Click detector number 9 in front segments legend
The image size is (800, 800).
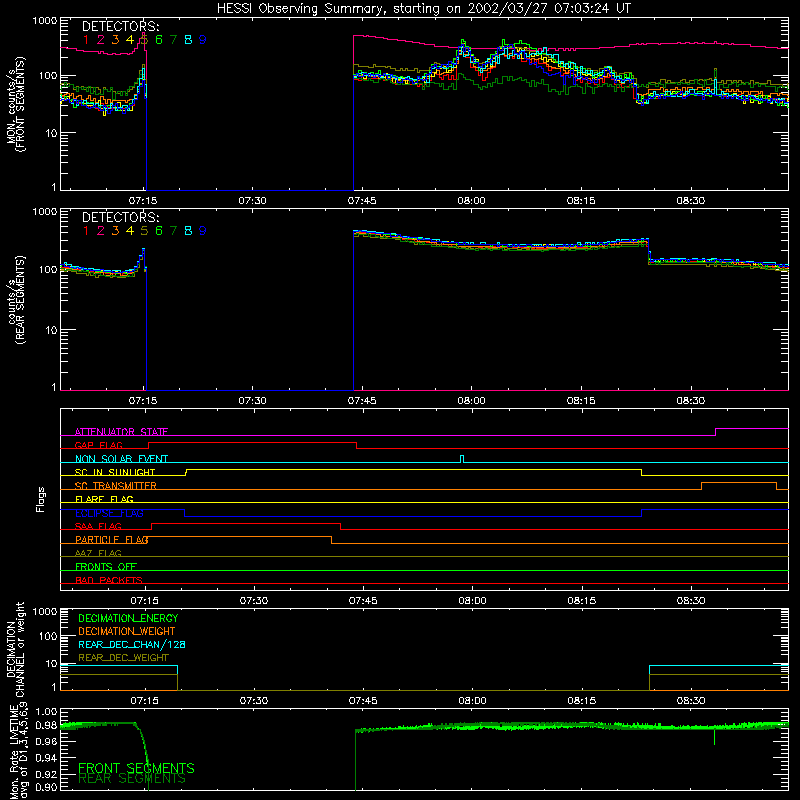(203, 40)
